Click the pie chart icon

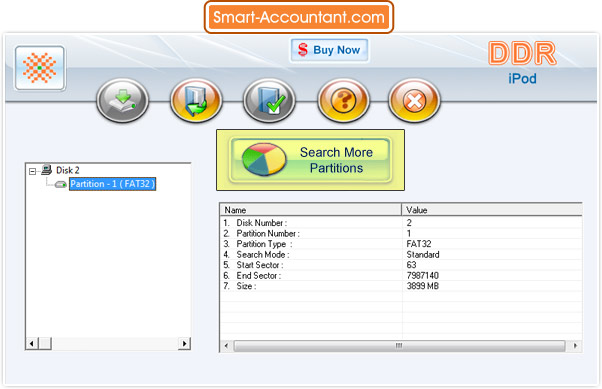(x=264, y=159)
